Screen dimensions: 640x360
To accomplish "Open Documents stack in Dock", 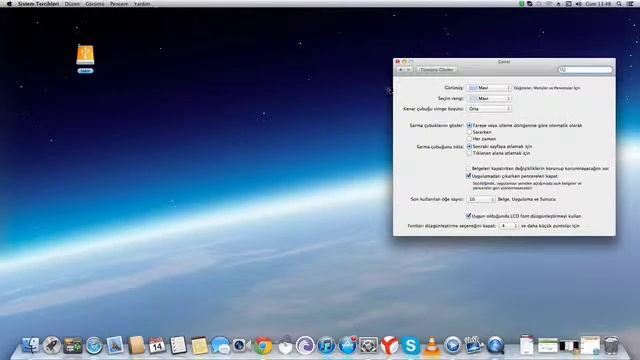I will (x=527, y=345).
